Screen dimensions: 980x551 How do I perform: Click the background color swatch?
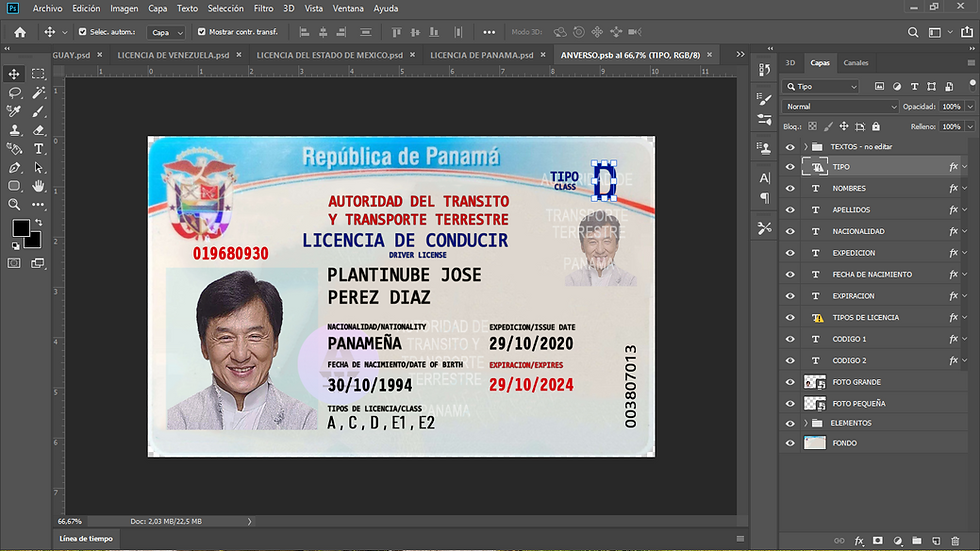pos(34,241)
